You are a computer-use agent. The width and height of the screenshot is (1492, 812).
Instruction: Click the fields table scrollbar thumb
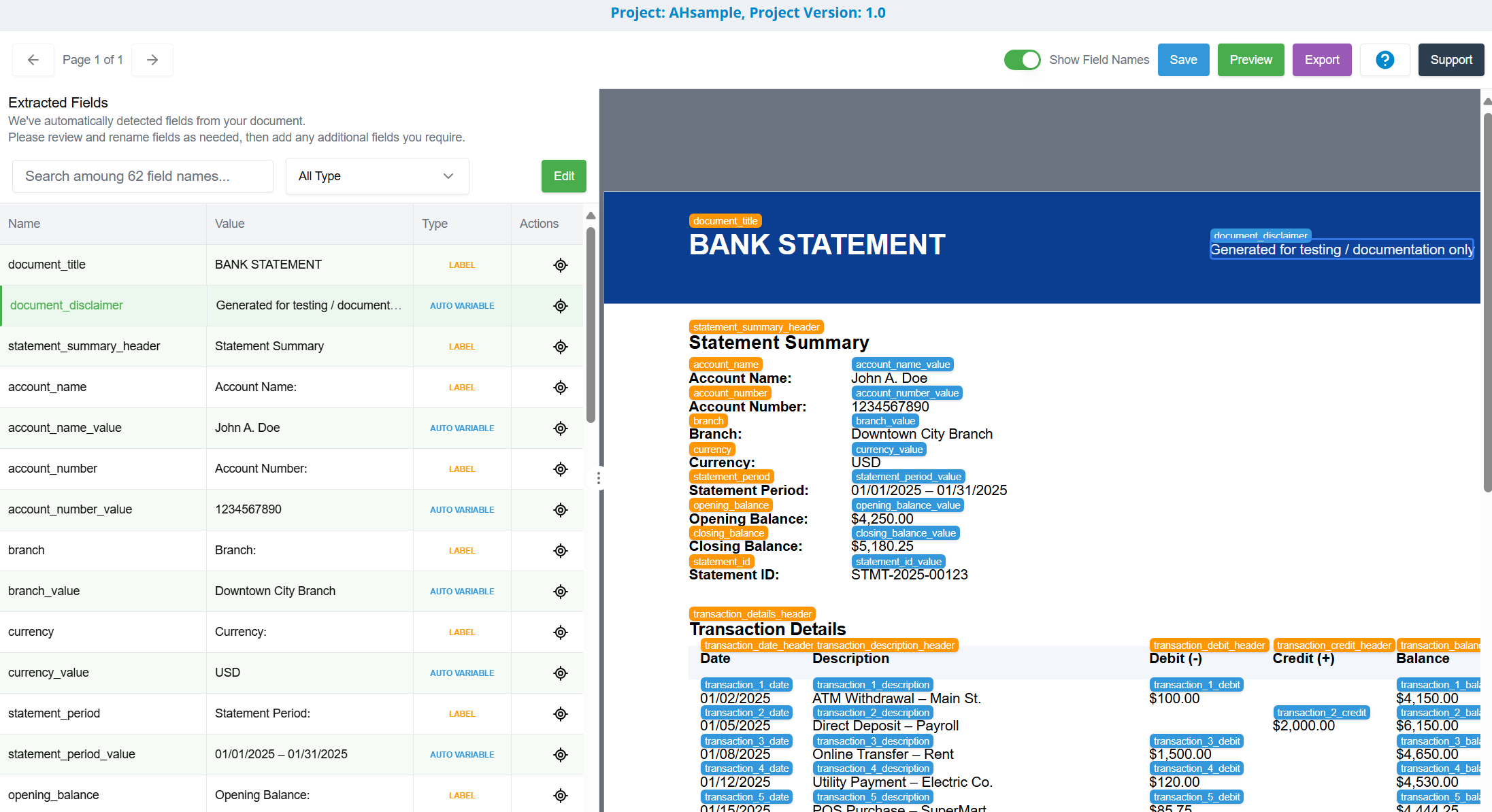[x=591, y=326]
